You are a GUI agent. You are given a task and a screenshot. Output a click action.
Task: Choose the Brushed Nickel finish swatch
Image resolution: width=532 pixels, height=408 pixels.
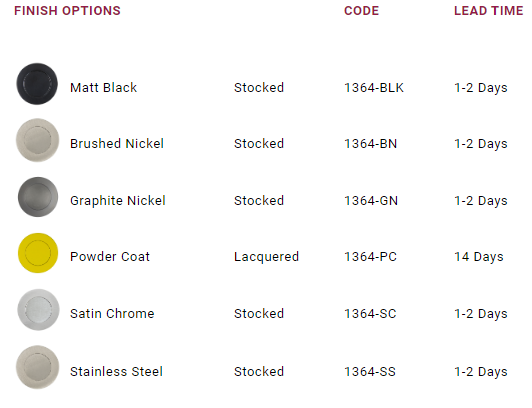coord(37,140)
